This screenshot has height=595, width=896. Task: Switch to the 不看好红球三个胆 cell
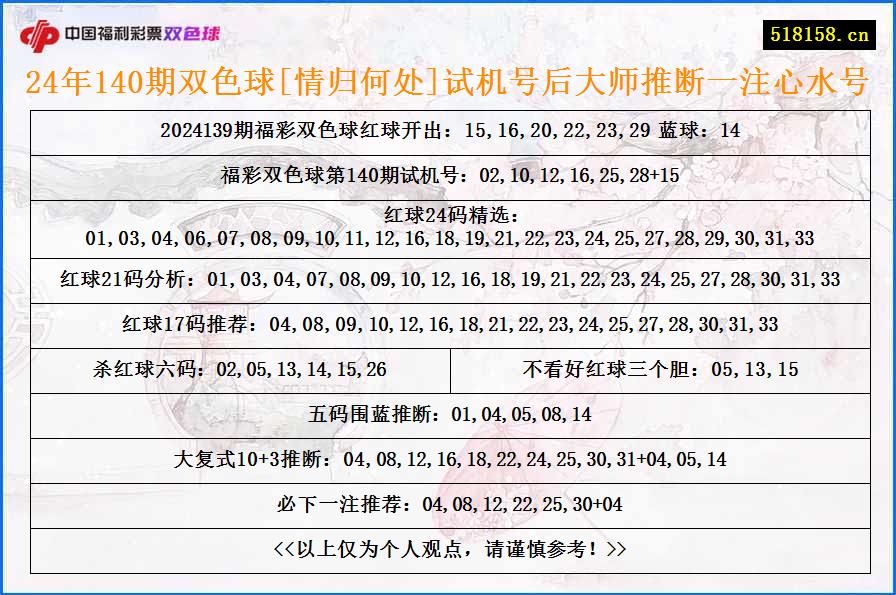655,369
